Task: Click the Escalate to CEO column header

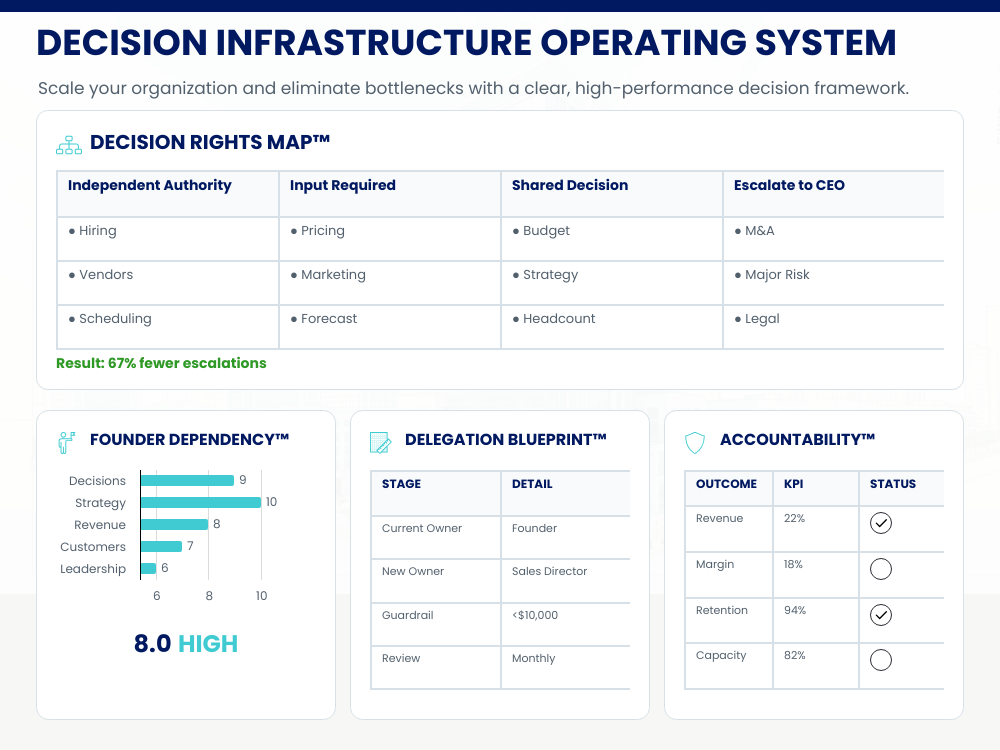Action: [x=834, y=194]
